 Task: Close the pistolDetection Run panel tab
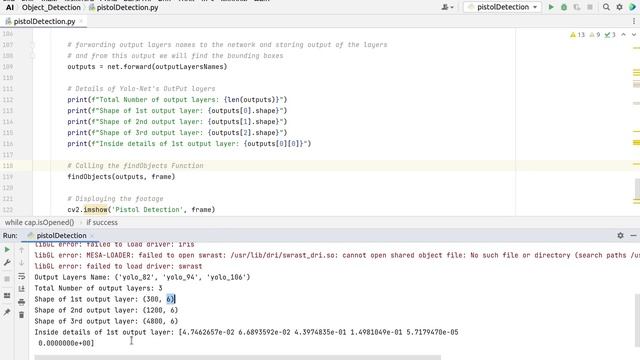click(92, 236)
